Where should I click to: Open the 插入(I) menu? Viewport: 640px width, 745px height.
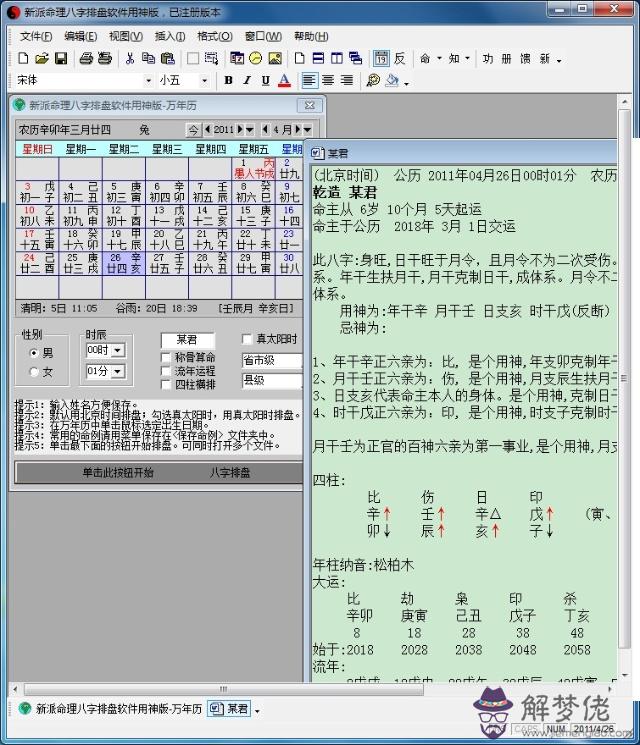coord(170,36)
